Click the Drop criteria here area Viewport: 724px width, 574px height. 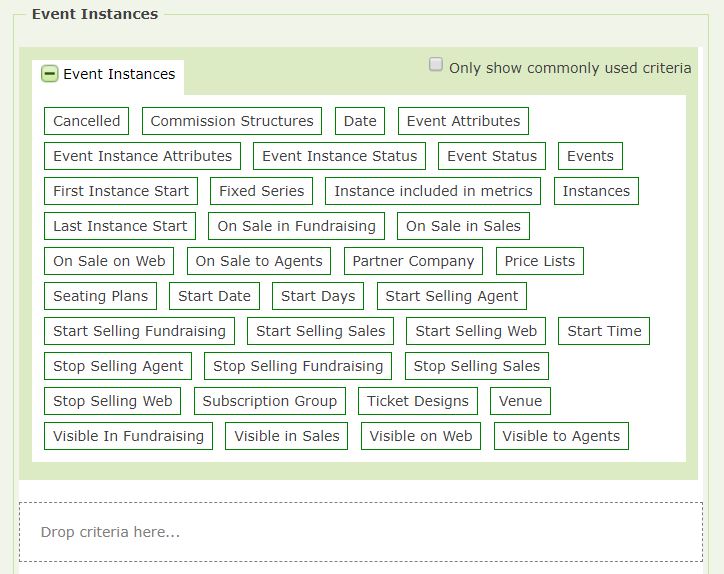tap(361, 532)
